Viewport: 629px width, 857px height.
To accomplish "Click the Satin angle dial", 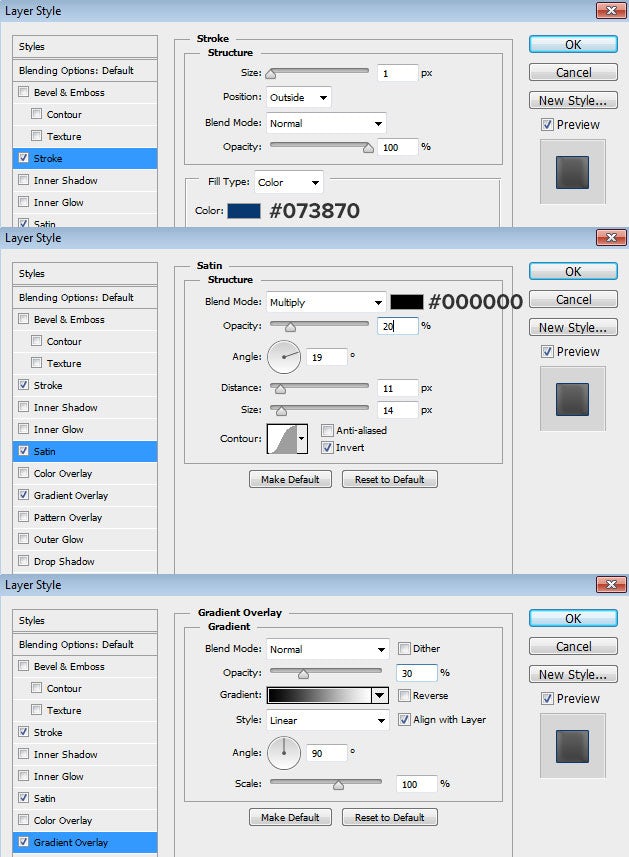I will coord(284,357).
